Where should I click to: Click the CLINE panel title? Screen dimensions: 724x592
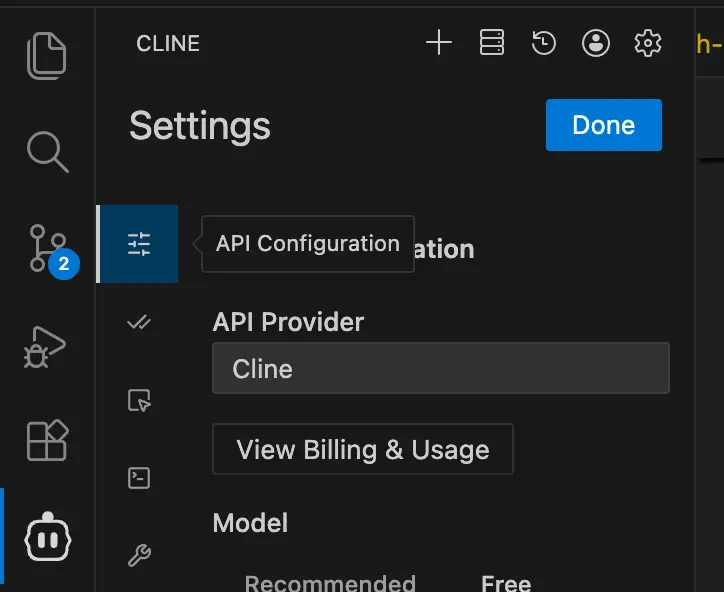tap(168, 44)
